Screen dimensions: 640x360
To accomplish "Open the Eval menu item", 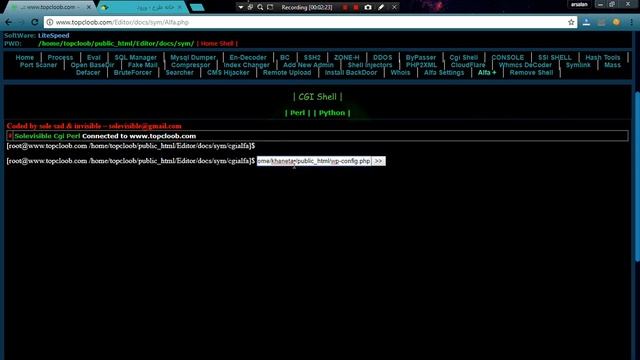I will click(93, 58).
